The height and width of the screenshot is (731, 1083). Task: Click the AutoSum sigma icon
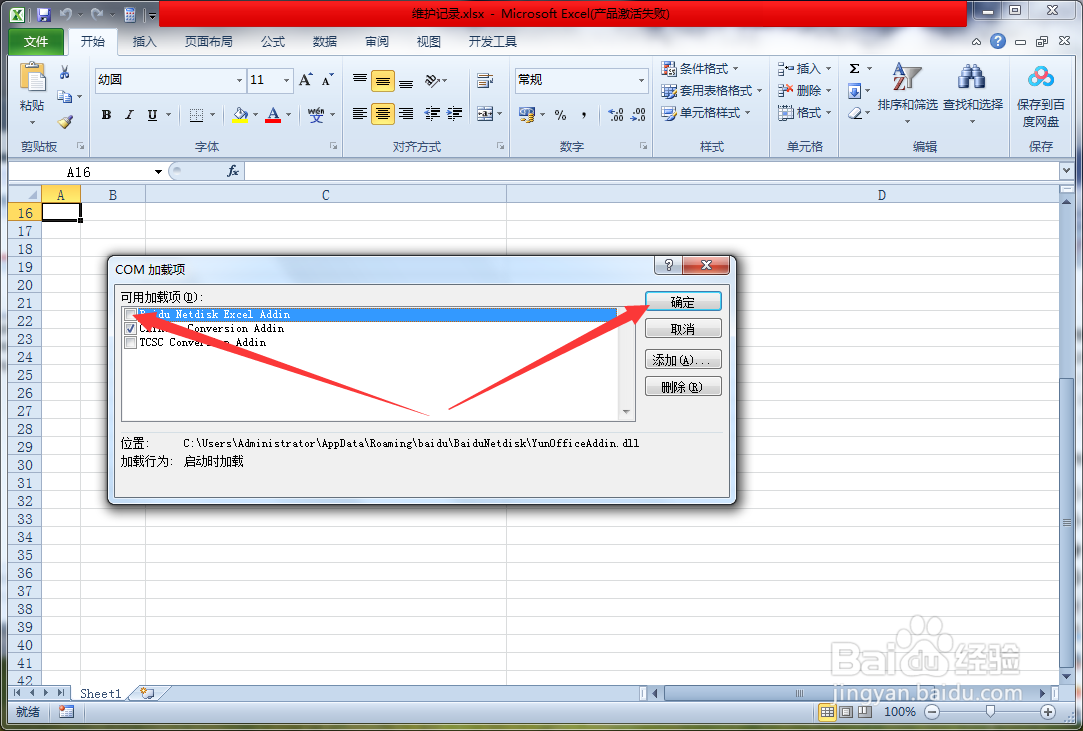pos(854,68)
